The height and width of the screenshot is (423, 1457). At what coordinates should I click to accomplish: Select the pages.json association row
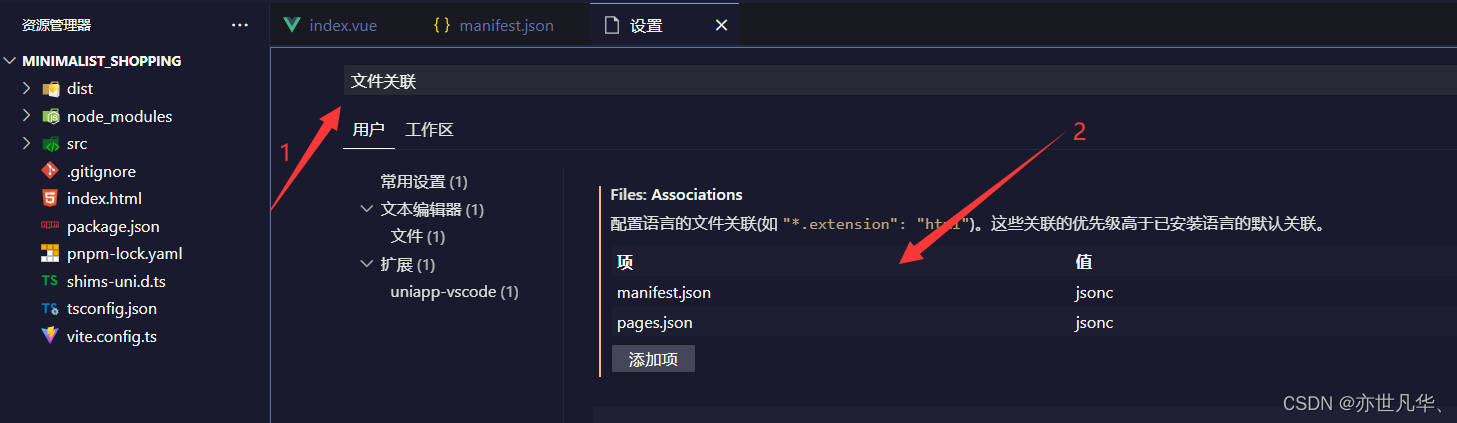point(654,323)
